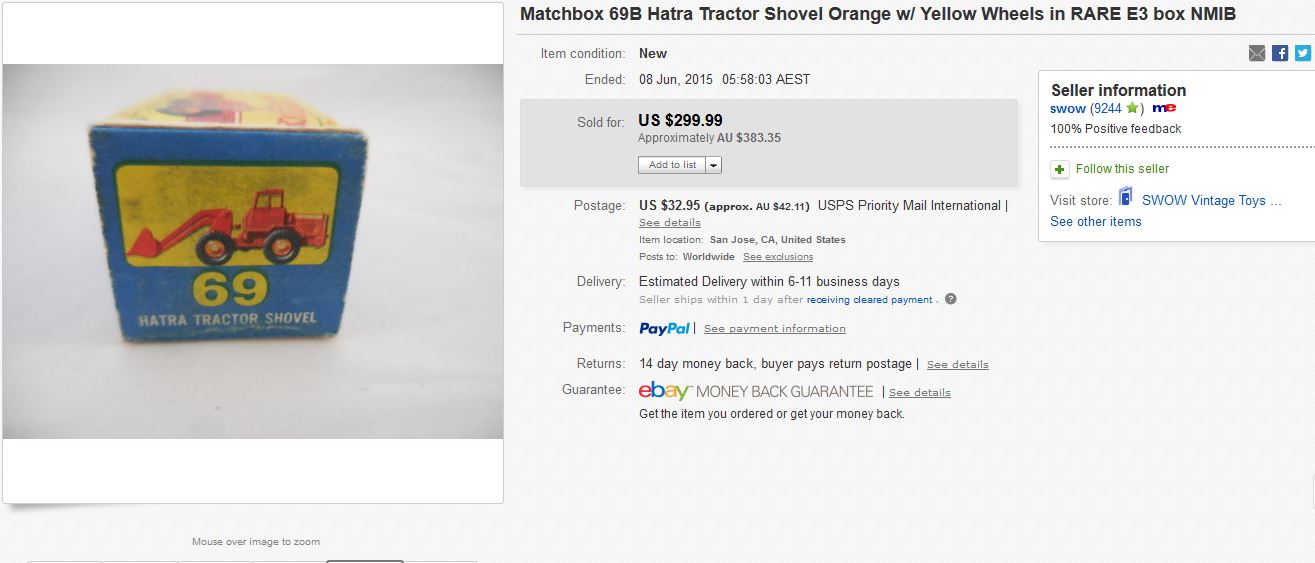Share this item on Twitter
This screenshot has height=563, width=1315.
click(x=1302, y=54)
